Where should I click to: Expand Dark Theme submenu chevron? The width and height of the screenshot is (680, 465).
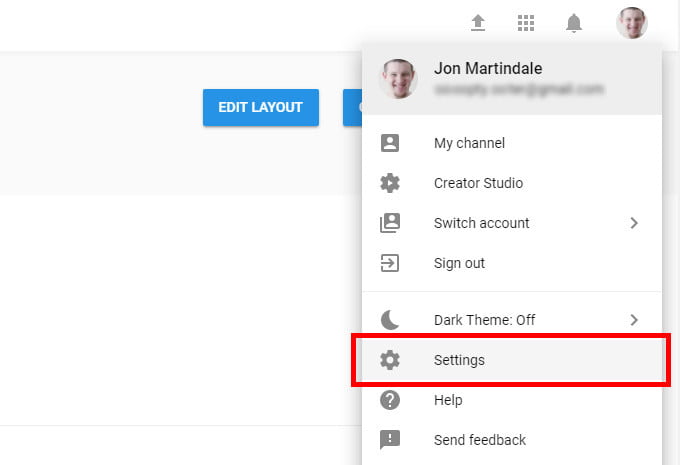click(634, 320)
